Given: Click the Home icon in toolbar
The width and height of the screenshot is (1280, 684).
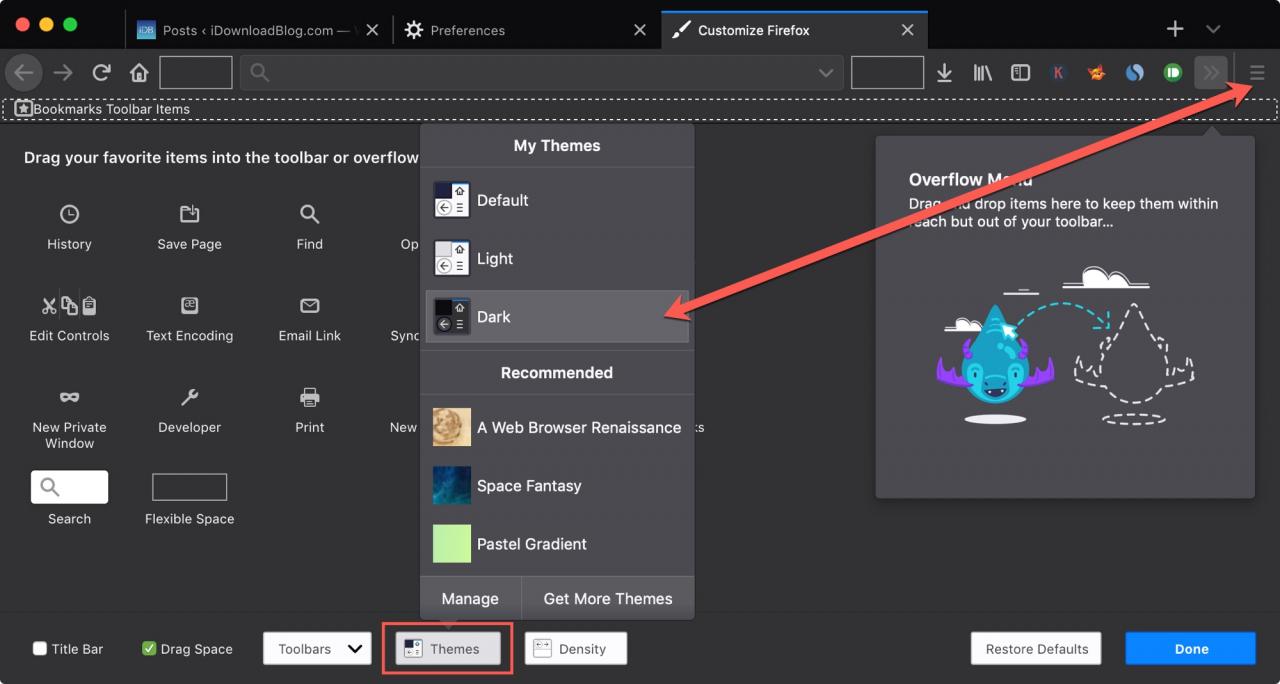Looking at the screenshot, I should (139, 73).
